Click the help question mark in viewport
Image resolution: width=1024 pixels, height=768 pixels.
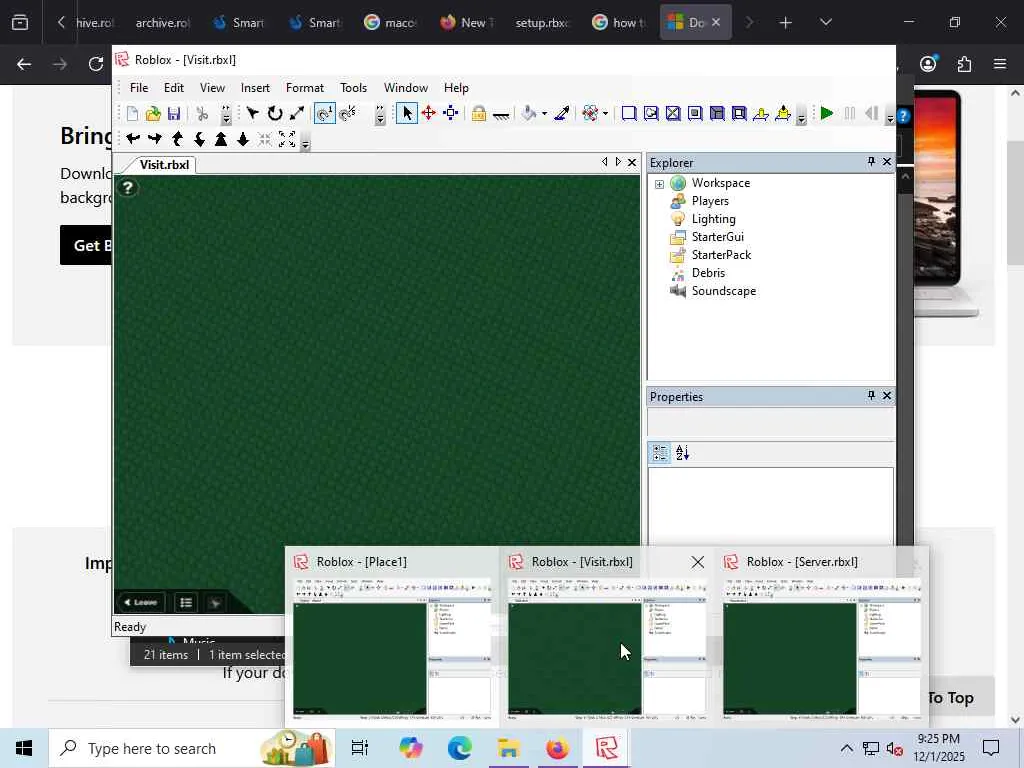tap(128, 188)
